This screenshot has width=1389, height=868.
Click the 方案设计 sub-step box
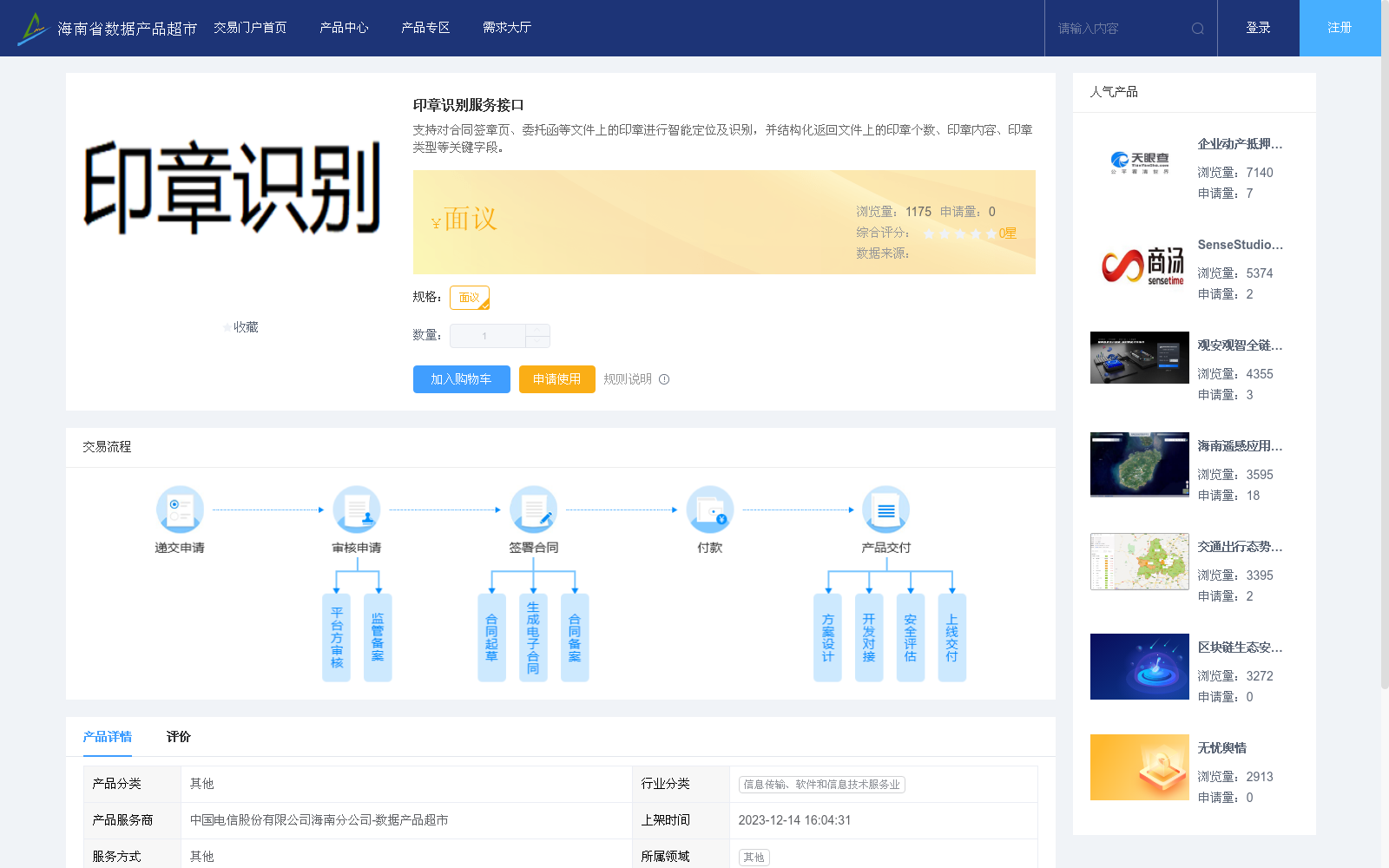(x=827, y=638)
